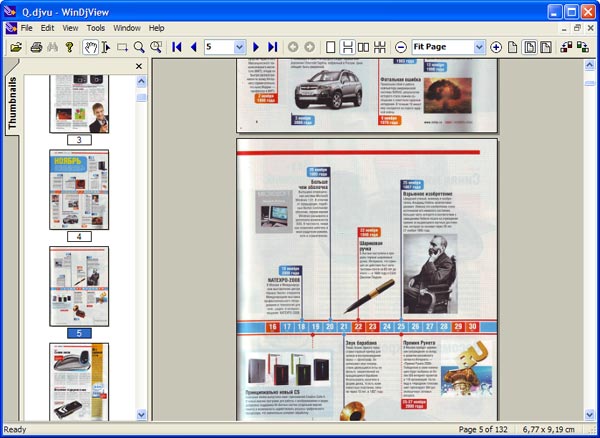Open the Tools menu
This screenshot has width=600, height=438.
[95, 28]
